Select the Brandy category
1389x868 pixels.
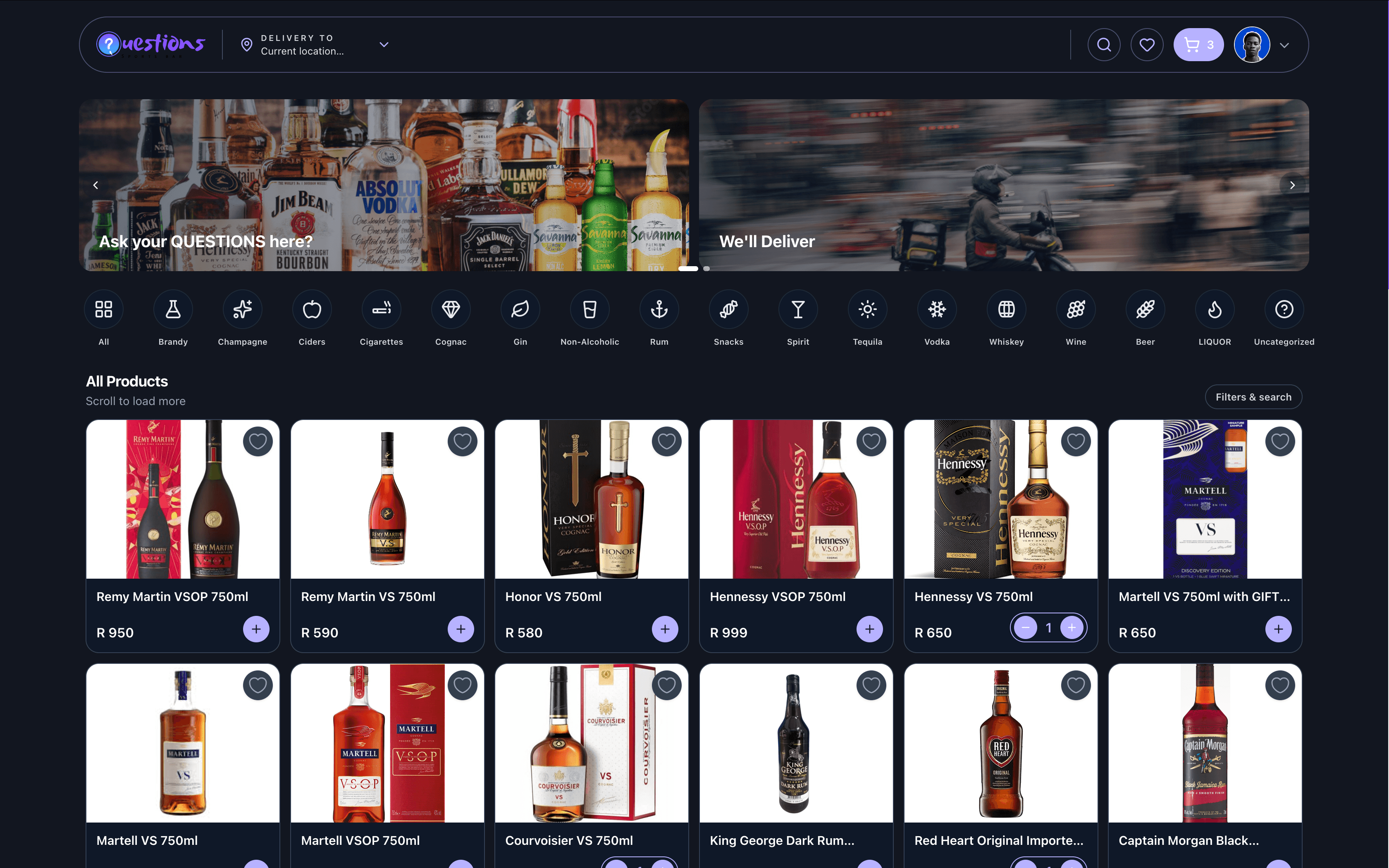tap(173, 319)
